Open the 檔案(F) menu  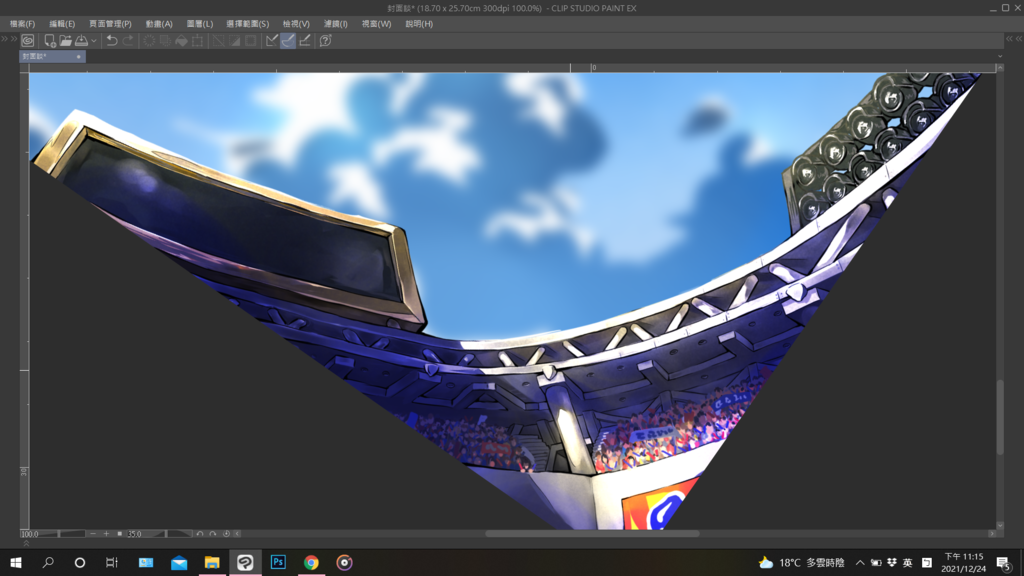[22, 24]
